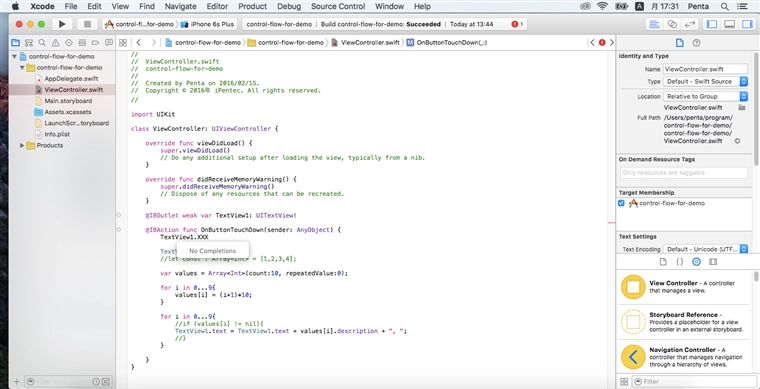Collapse the control-flow-for-demo group folder
Image resolution: width=760 pixels, height=389 pixels.
[x=22, y=68]
